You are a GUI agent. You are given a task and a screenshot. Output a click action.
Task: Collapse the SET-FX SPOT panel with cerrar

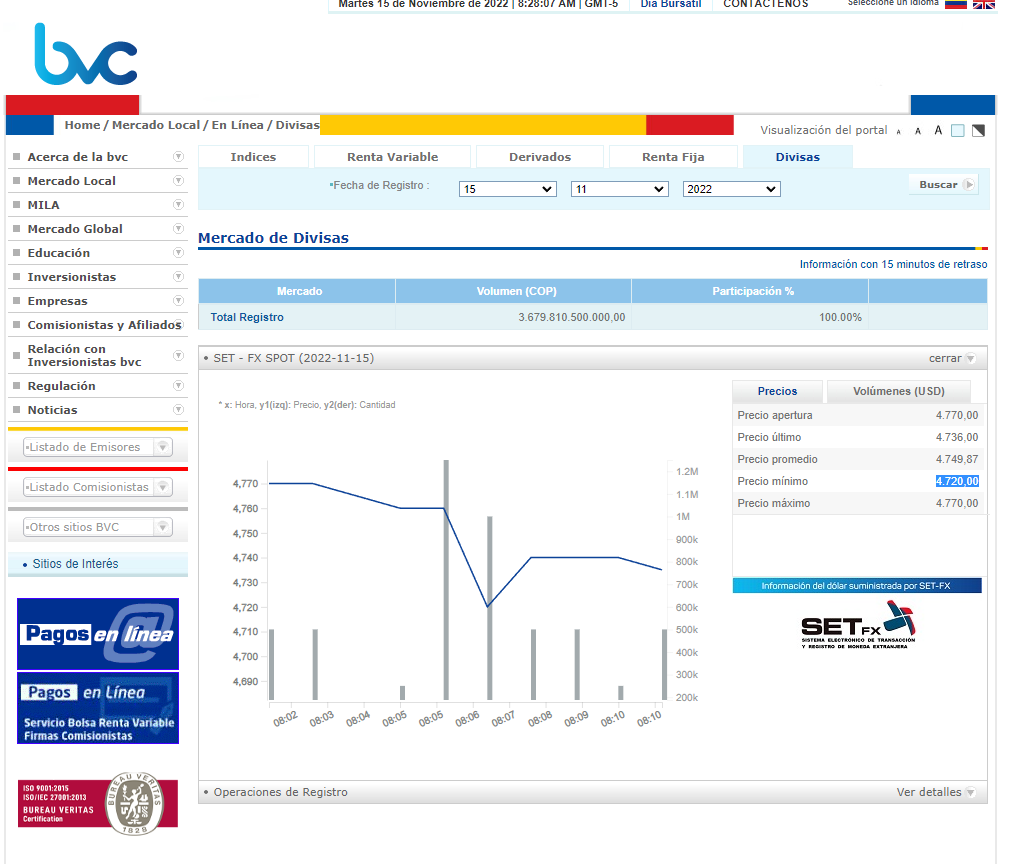(952, 358)
